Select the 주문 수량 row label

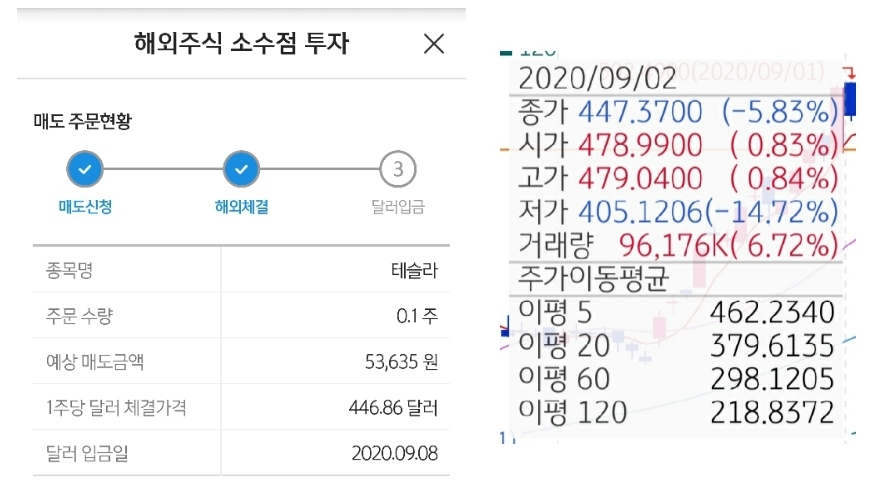pyautogui.click(x=79, y=316)
